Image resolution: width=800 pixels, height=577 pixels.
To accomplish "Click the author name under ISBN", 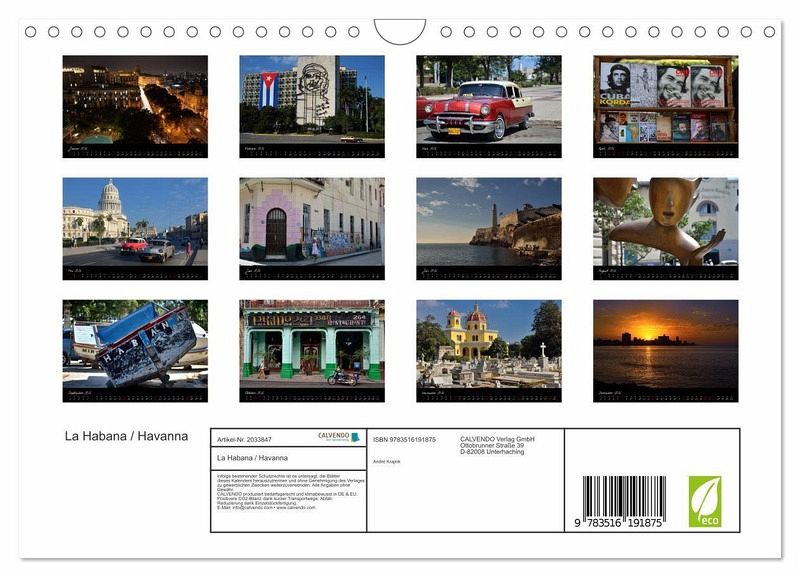I will [387, 461].
